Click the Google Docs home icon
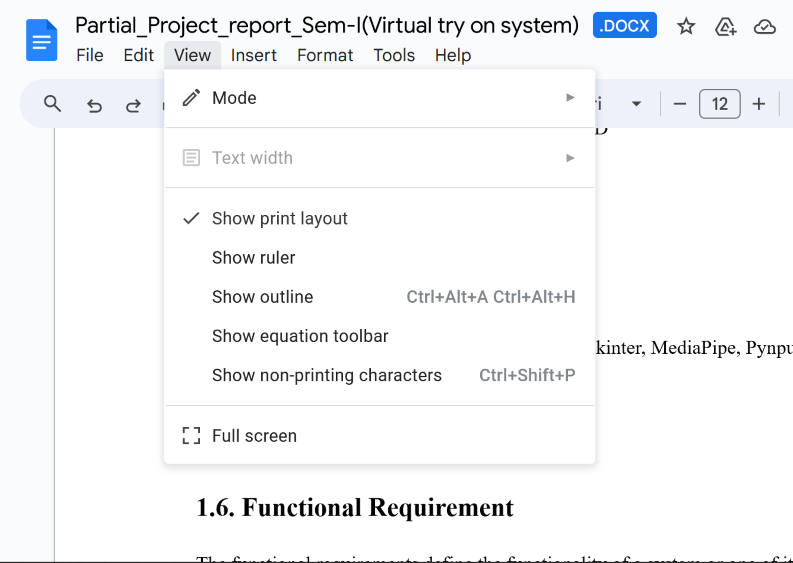Image resolution: width=793 pixels, height=563 pixels. pyautogui.click(x=41, y=40)
